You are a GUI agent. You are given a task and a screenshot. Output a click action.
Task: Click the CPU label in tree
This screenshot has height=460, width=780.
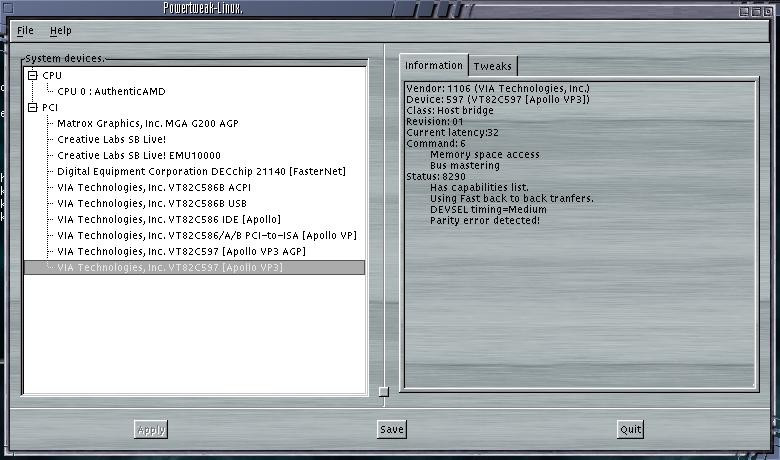[x=52, y=76]
